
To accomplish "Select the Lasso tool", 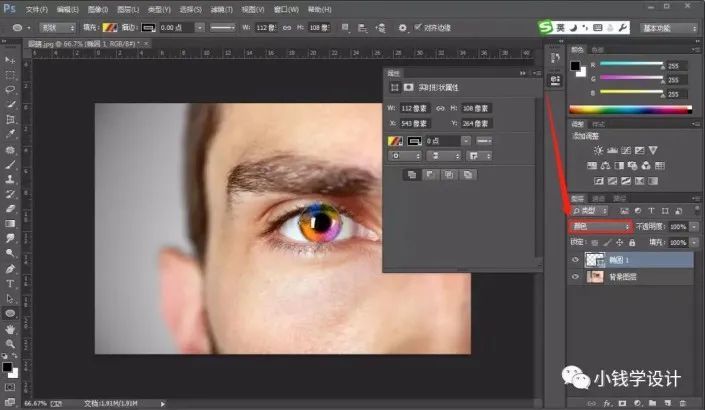I will [x=10, y=89].
